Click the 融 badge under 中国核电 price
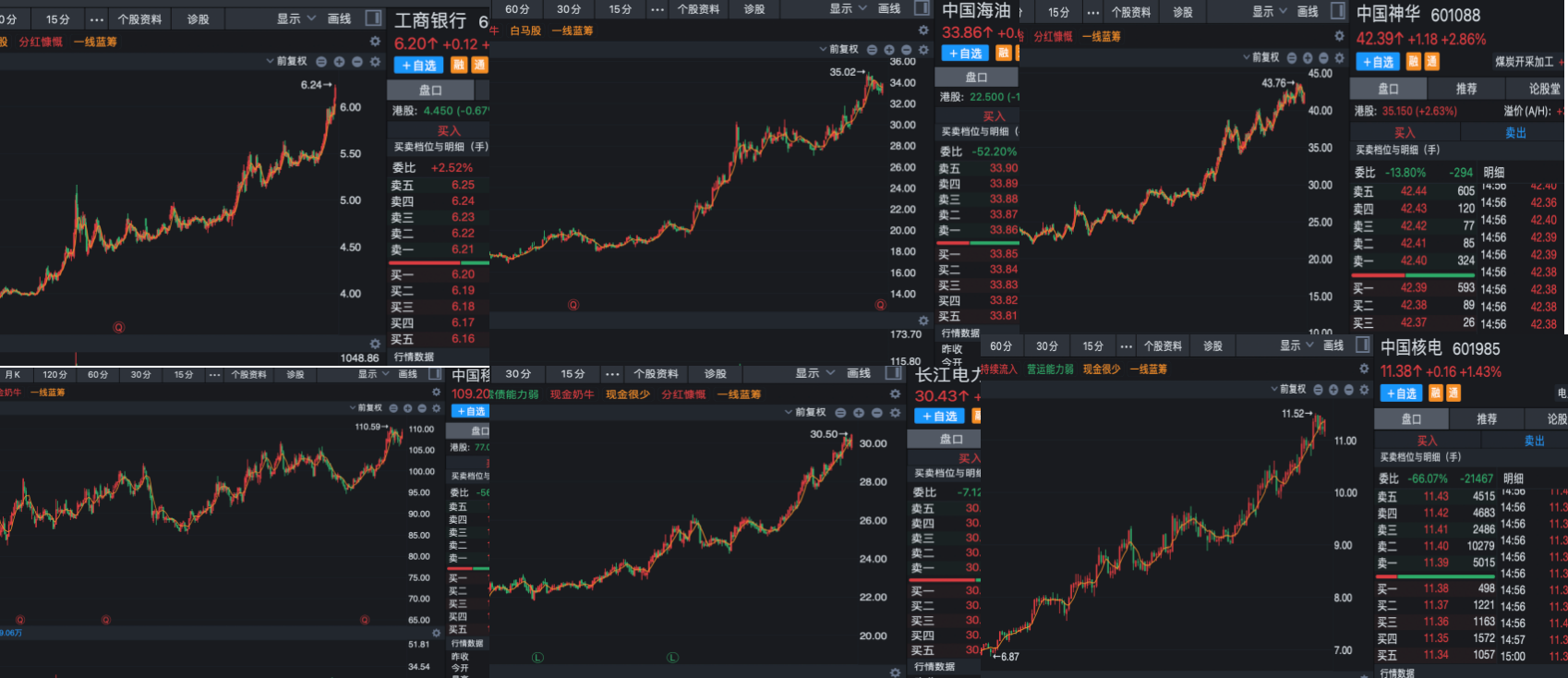 click(1435, 393)
